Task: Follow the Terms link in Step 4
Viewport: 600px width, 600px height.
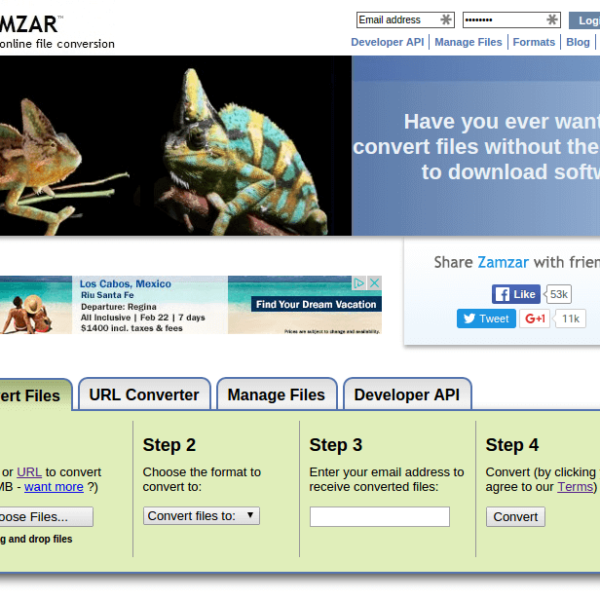Action: point(575,487)
